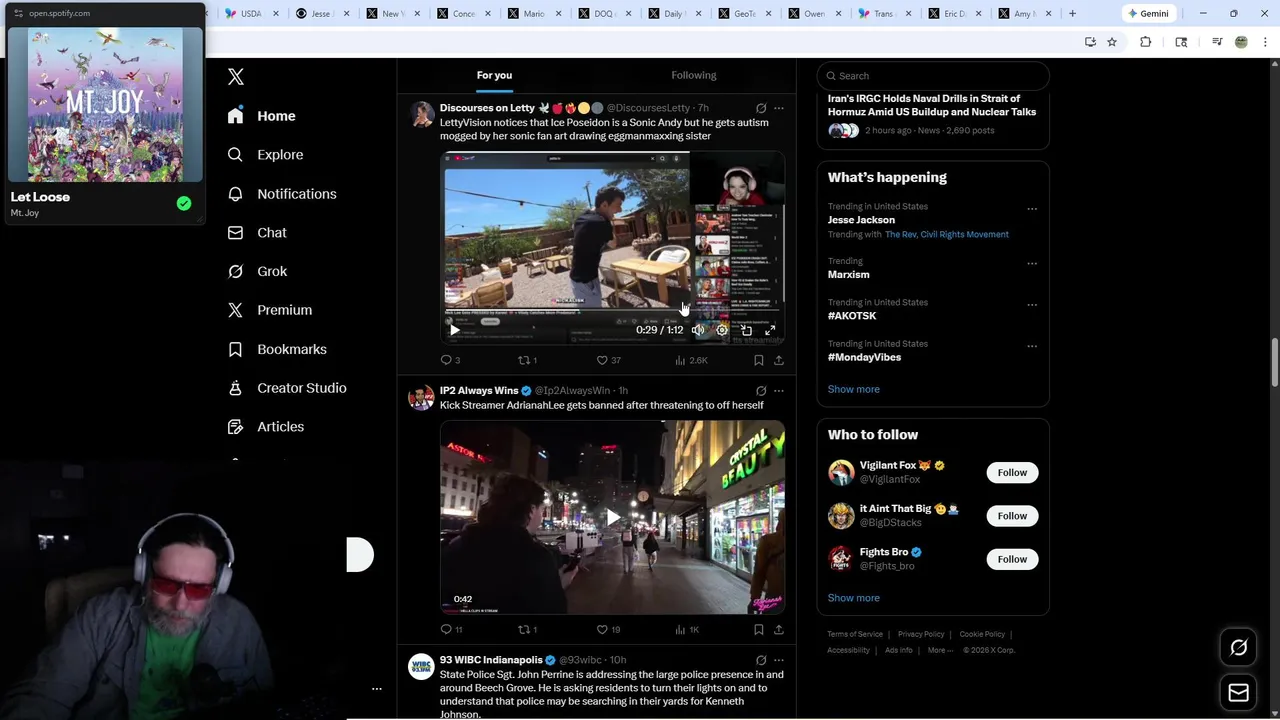Open more options for Marxism trend
Viewport: 1280px width, 720px height.
(x=1032, y=264)
